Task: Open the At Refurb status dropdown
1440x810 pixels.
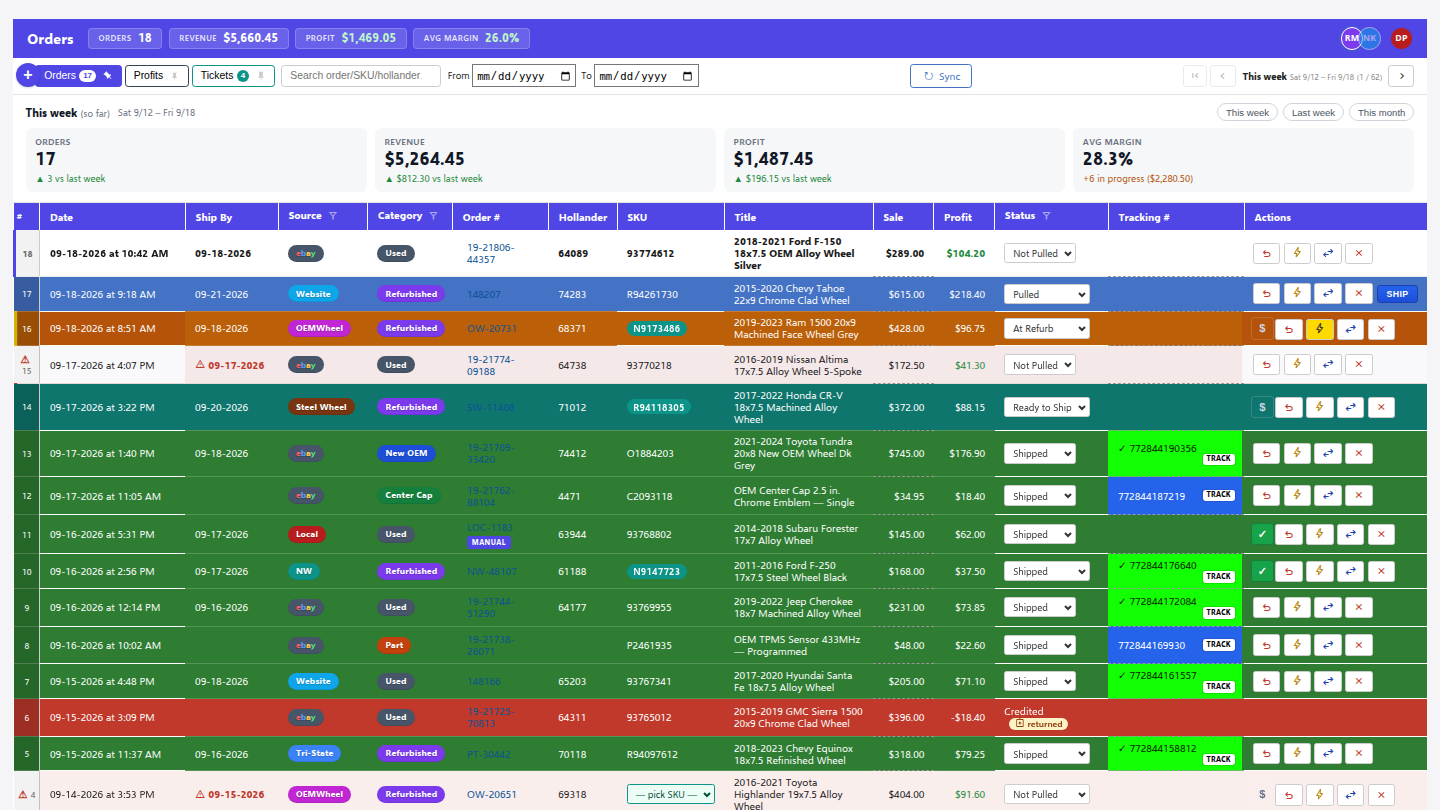Action: tap(1047, 328)
